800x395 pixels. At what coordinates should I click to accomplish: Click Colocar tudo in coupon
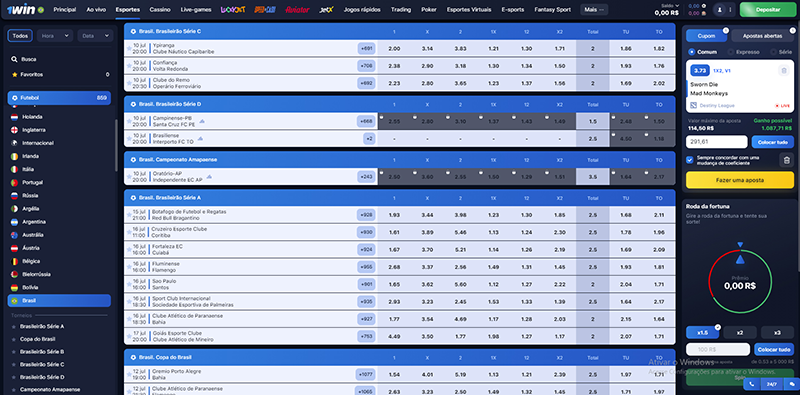point(772,142)
